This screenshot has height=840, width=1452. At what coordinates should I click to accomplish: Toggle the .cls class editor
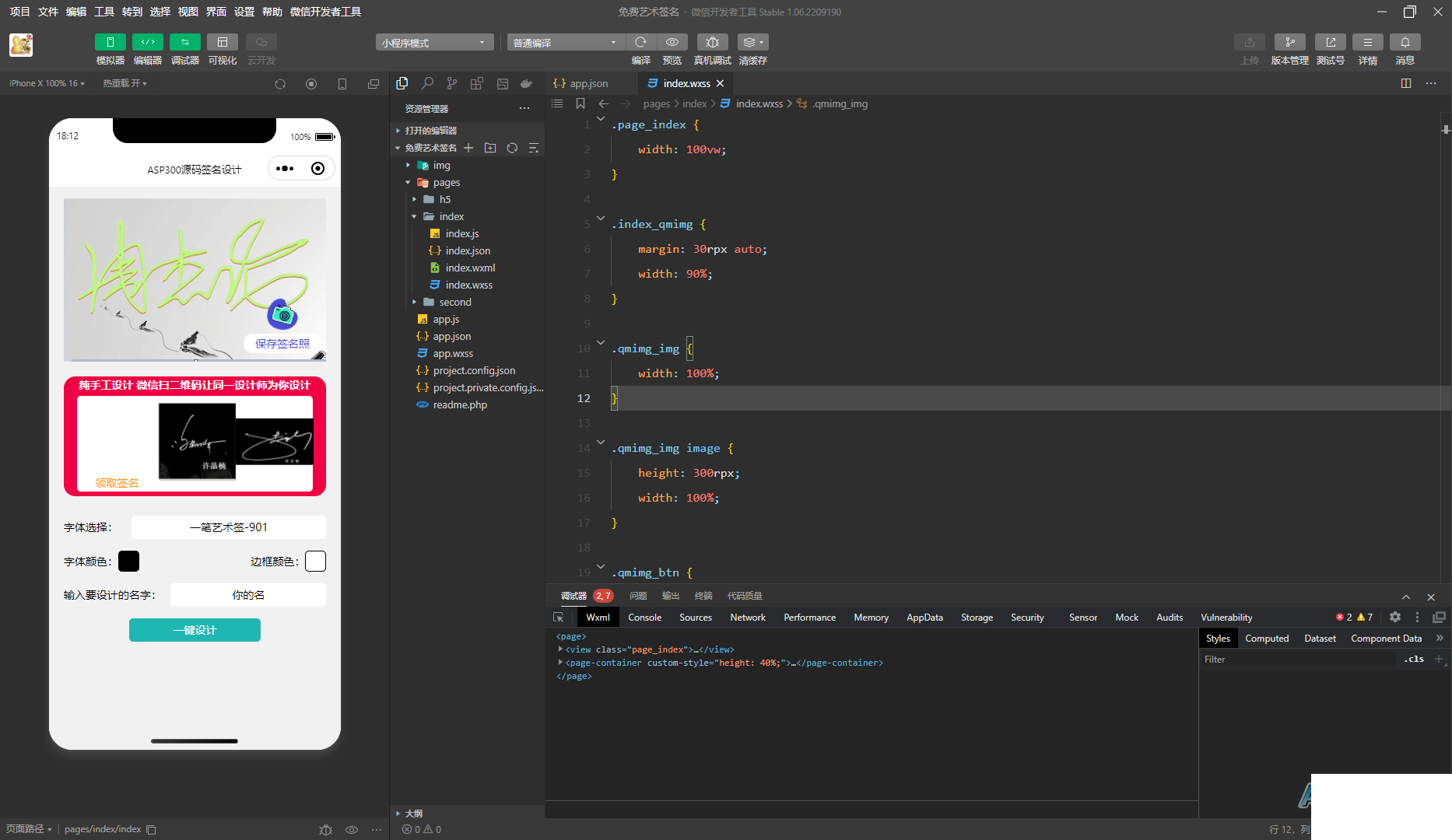1415,659
